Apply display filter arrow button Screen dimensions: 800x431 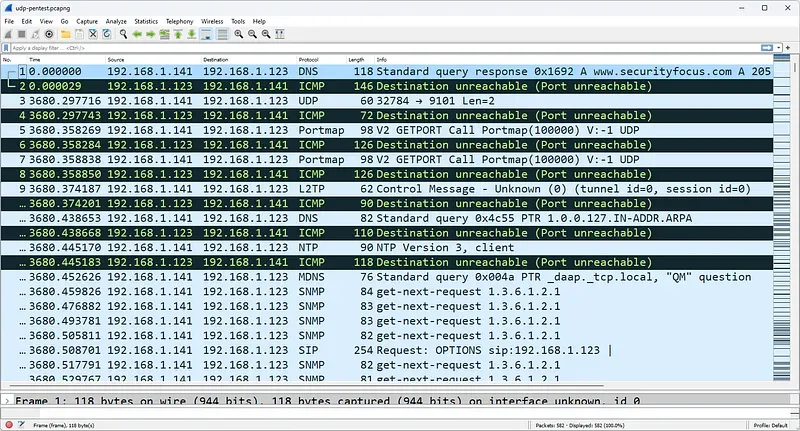(x=767, y=47)
